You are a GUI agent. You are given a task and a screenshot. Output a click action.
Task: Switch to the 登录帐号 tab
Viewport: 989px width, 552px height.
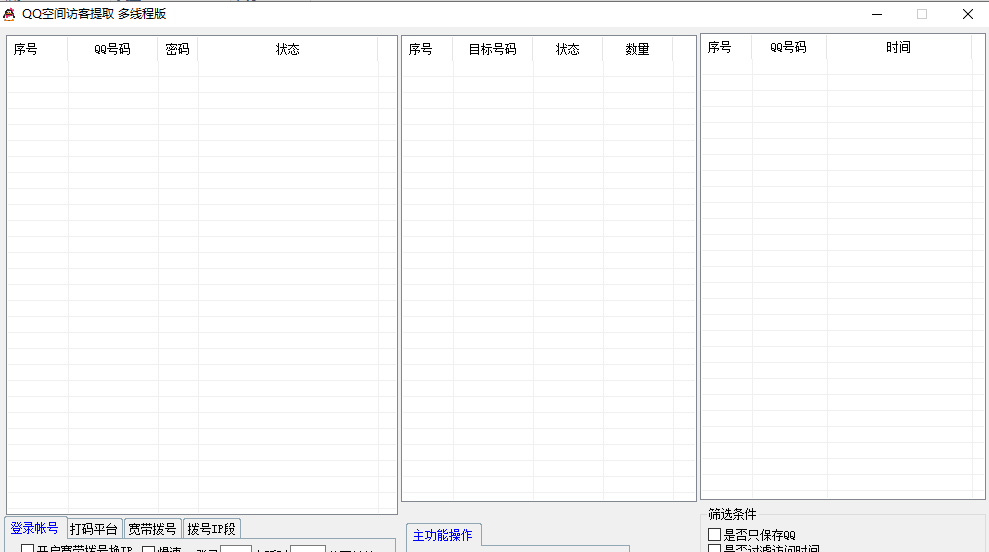[34, 528]
